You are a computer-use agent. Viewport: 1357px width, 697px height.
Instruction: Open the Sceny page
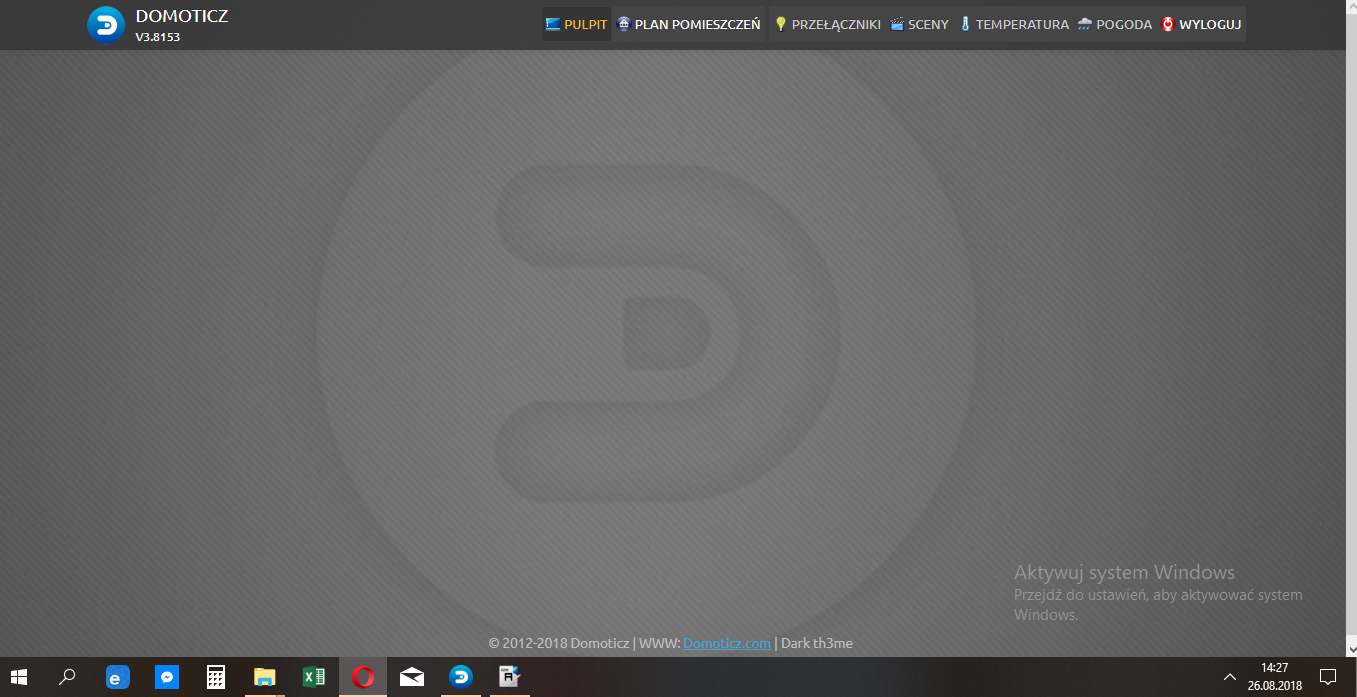919,25
